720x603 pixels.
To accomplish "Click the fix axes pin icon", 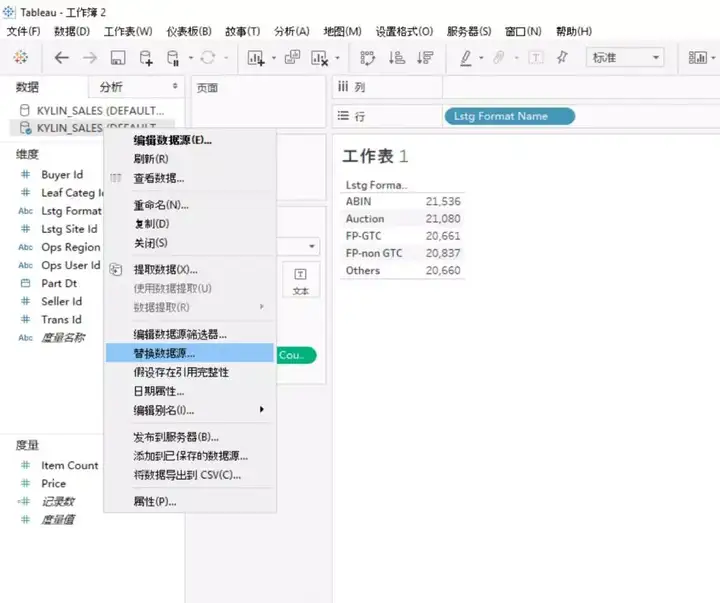I will [562, 57].
